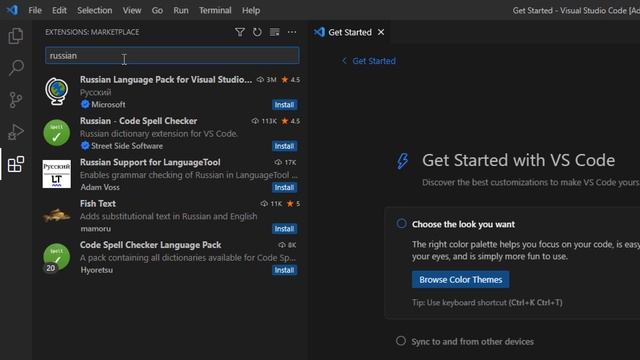Open the File menu
Screen dimensions: 640x360
(x=35, y=10)
